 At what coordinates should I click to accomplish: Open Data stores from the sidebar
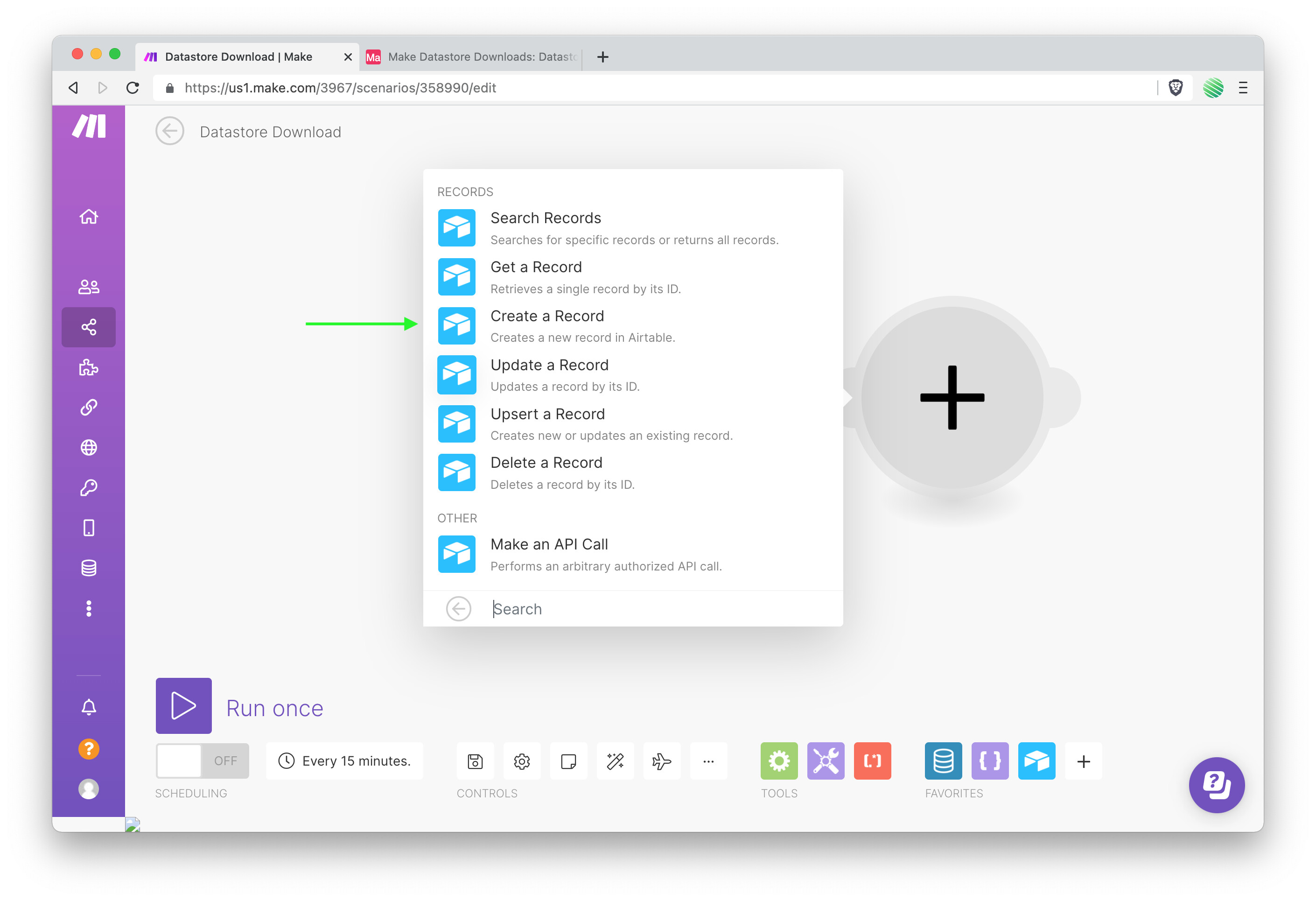[88, 568]
